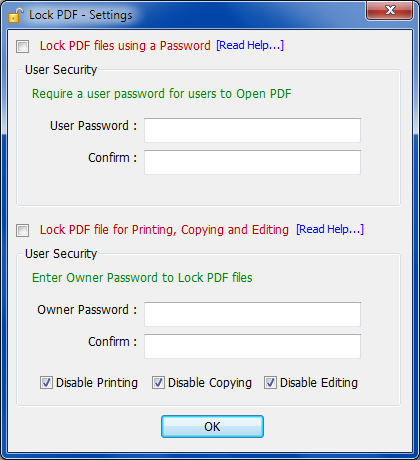Confirm settings with the OK button
This screenshot has height=460, width=420.
(212, 426)
